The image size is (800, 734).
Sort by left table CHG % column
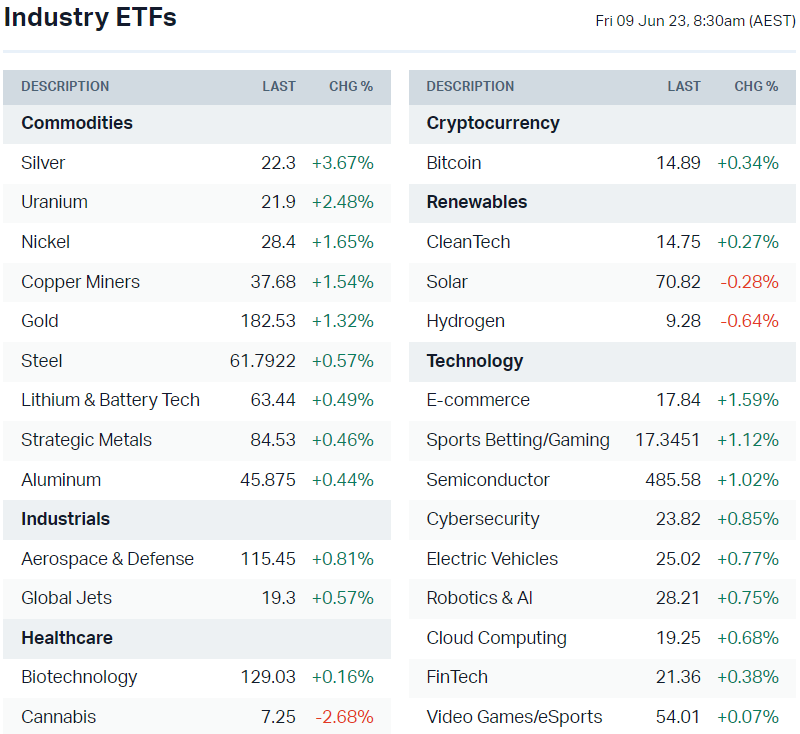click(x=351, y=86)
